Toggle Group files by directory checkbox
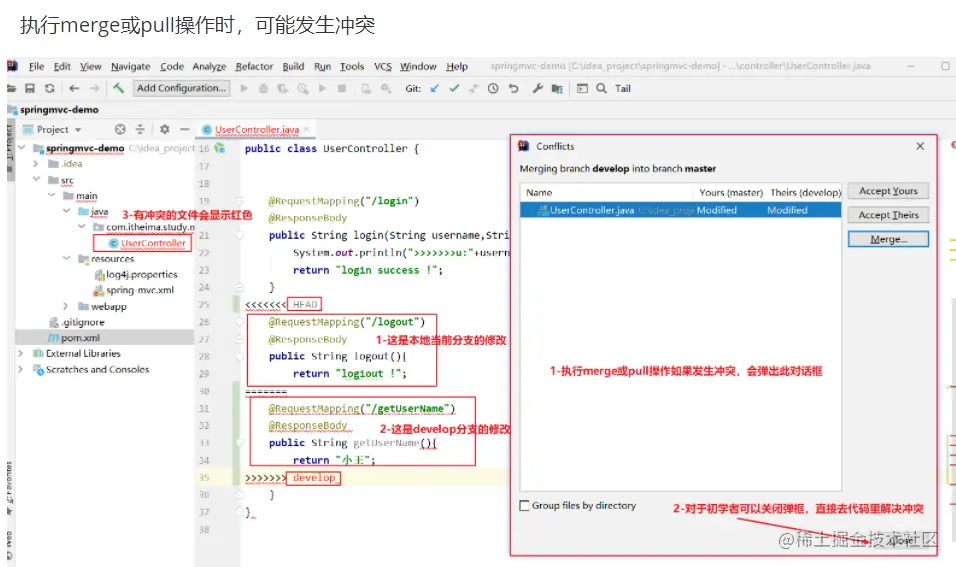 pyautogui.click(x=524, y=505)
